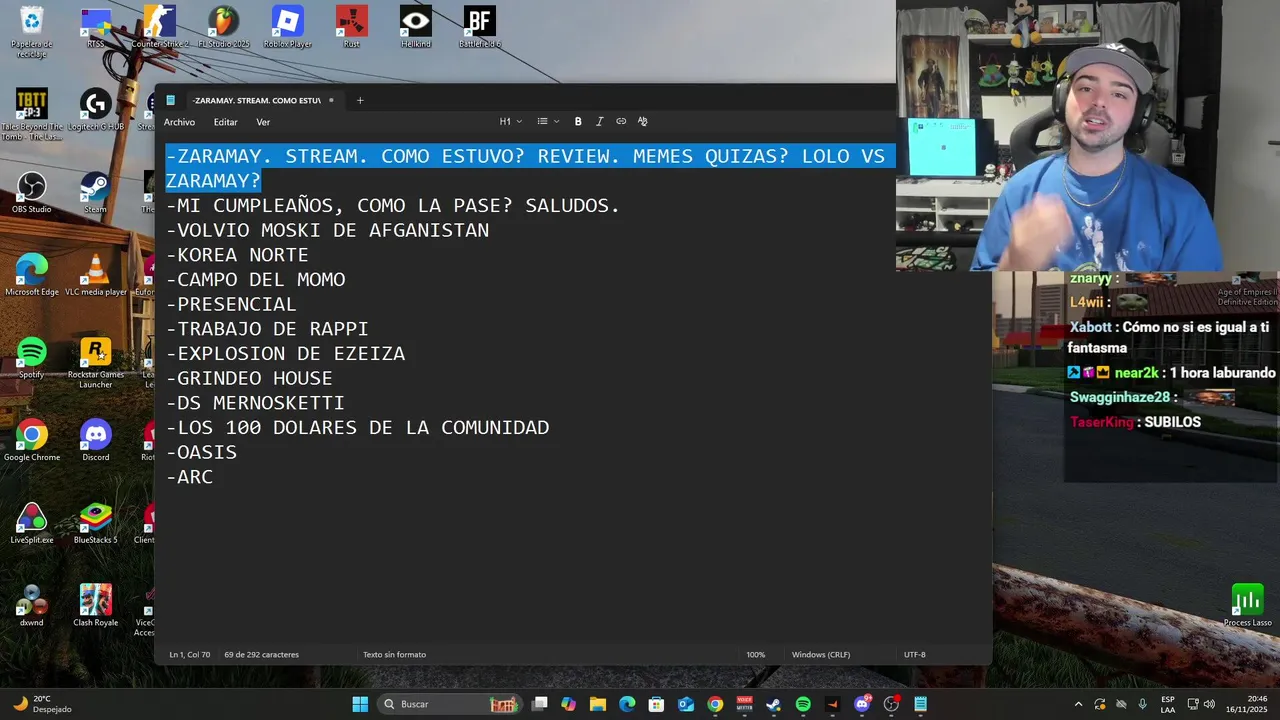The width and height of the screenshot is (1280, 720).
Task: Open the H1 heading dropdown
Action: tap(511, 122)
